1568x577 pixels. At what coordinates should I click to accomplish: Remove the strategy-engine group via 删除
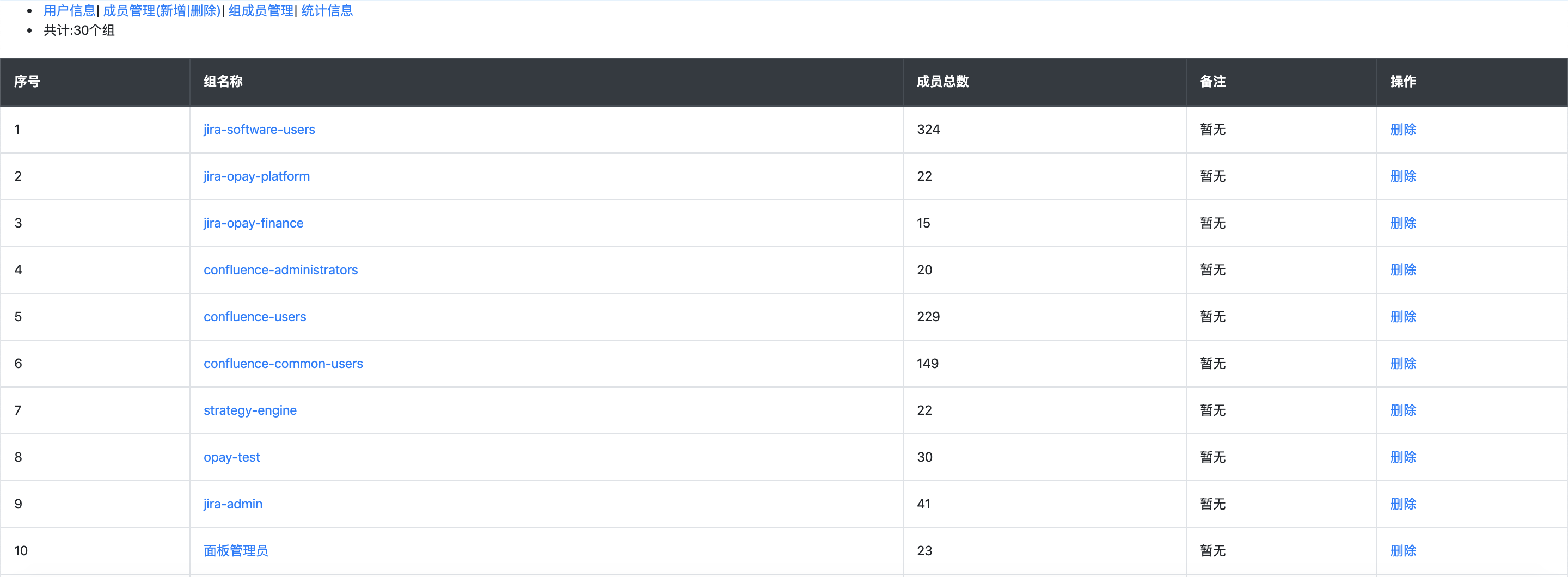click(1403, 411)
